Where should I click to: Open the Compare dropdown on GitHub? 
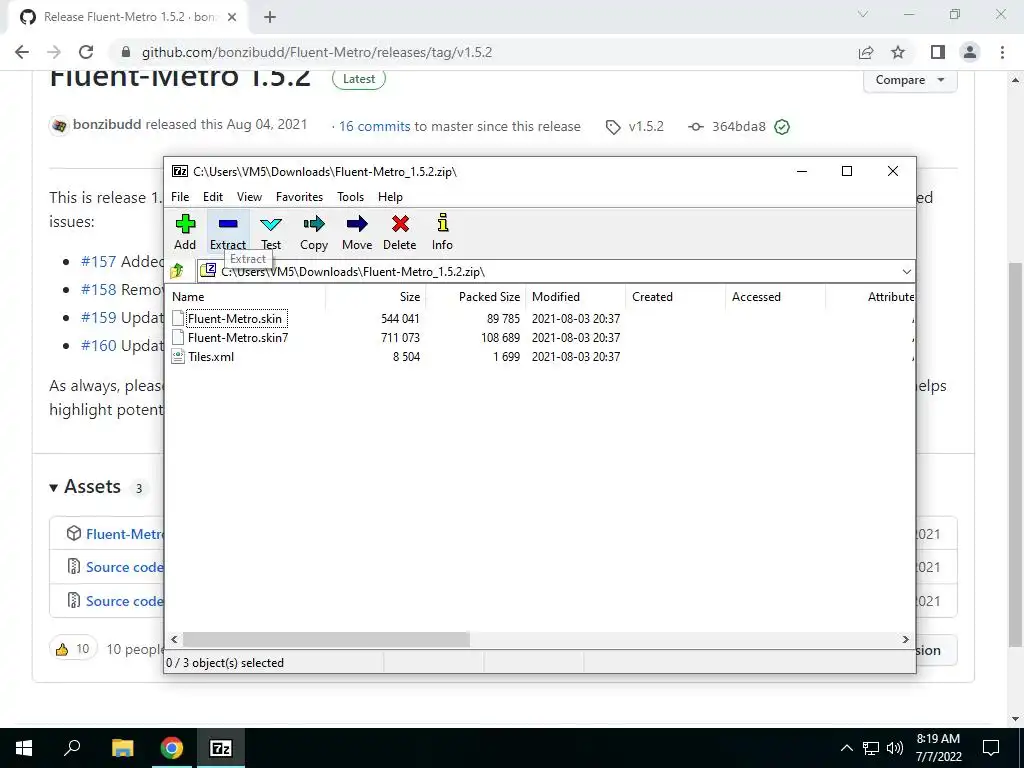point(910,80)
